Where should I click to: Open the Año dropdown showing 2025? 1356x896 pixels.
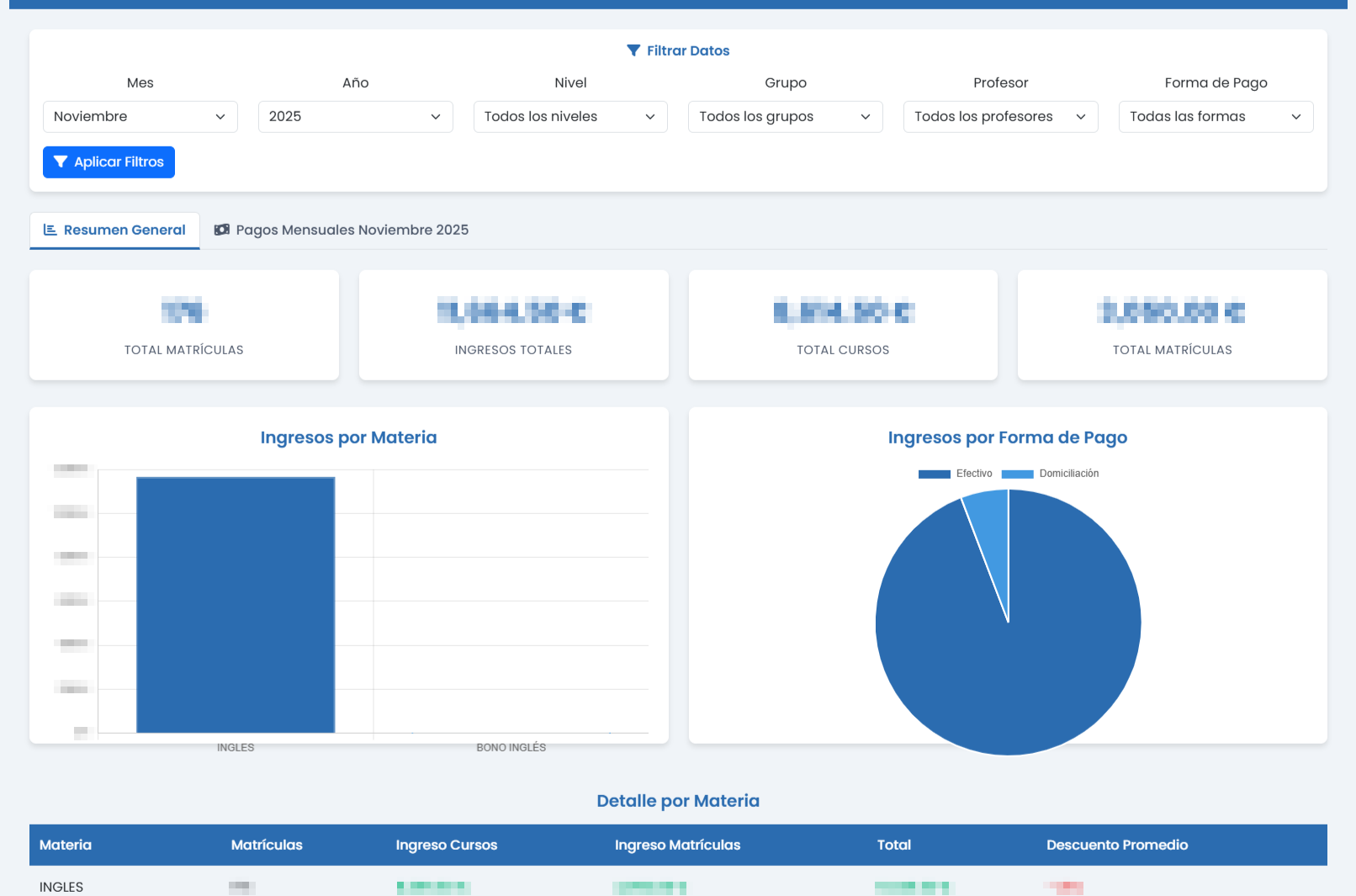355,117
